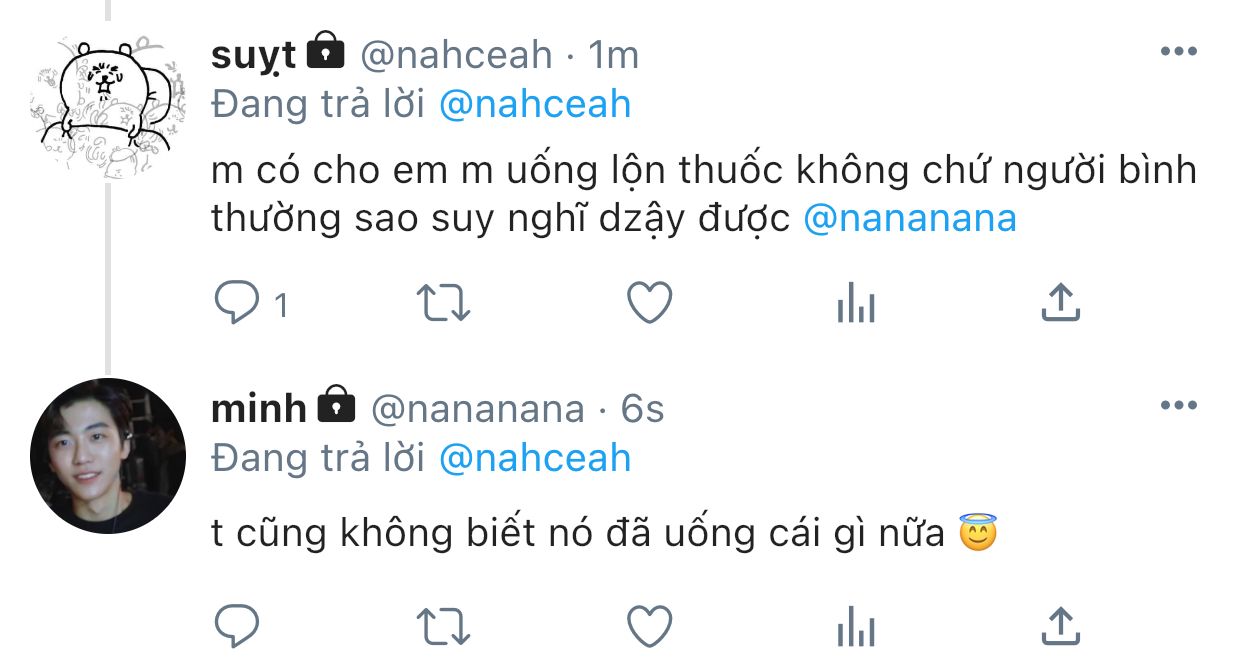Screen dimensions: 1242x661
Task: Retweet suyt's tweet
Action: 442,302
